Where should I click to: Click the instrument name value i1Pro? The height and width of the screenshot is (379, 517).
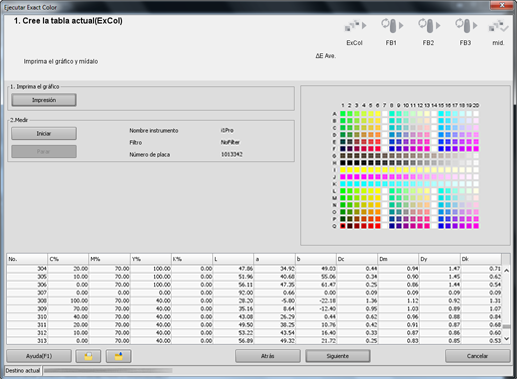227,130
